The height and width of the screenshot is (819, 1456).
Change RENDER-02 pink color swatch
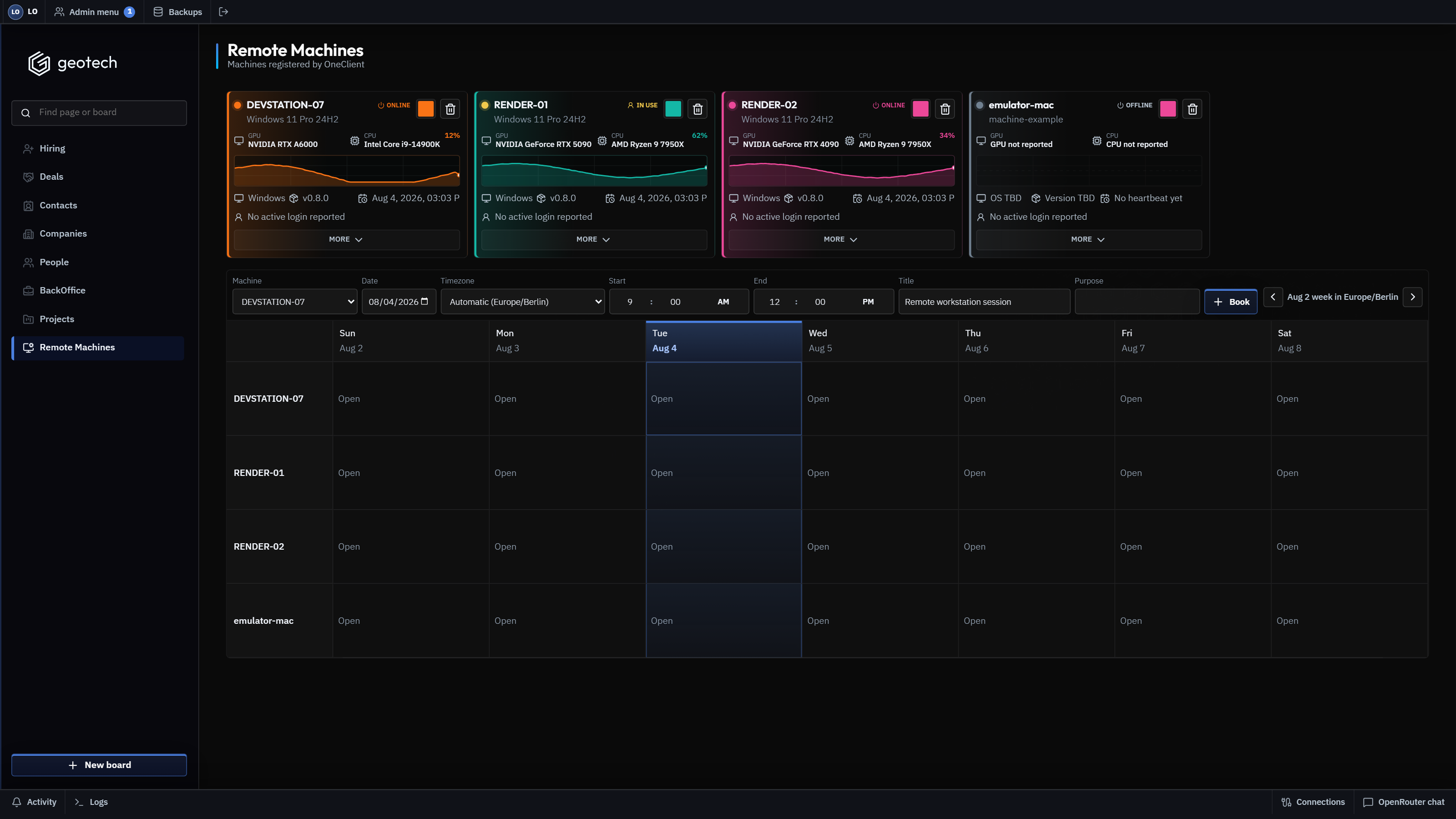click(921, 109)
